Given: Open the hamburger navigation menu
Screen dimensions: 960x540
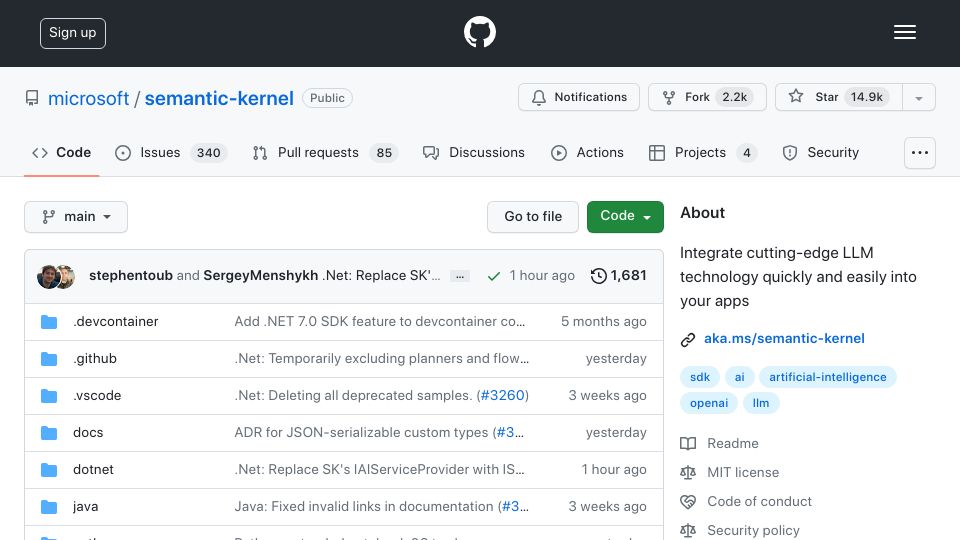Looking at the screenshot, I should (x=904, y=32).
